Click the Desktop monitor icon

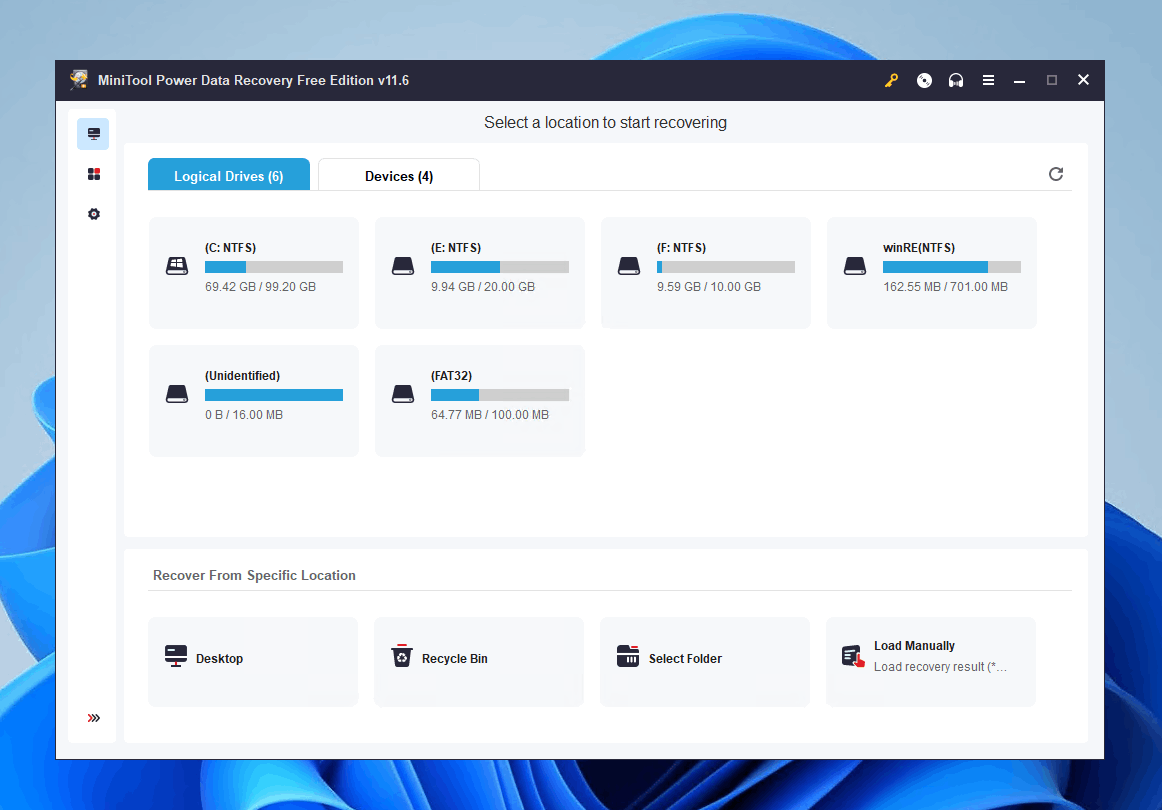tap(176, 656)
